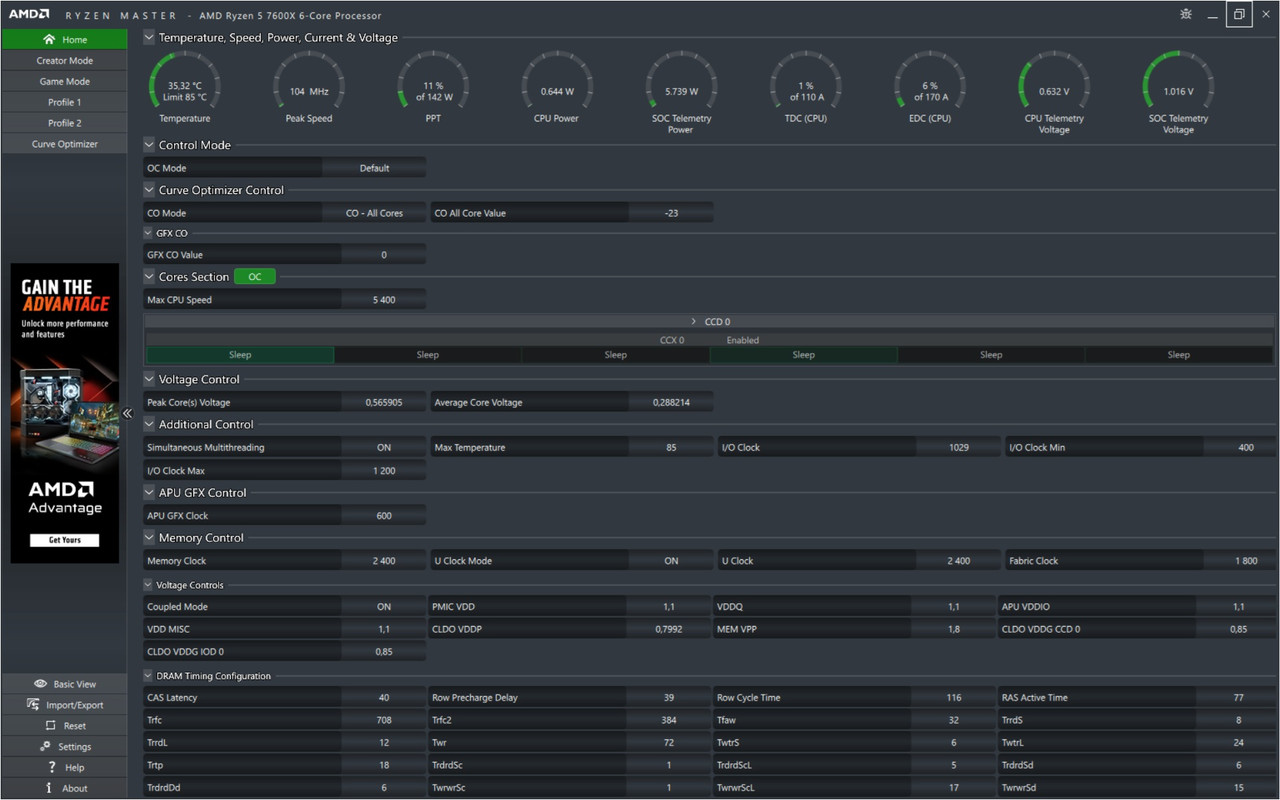Select the CO Mode 'CO - All Cores' value
Screen dimensions: 1280x800
pyautogui.click(x=374, y=213)
